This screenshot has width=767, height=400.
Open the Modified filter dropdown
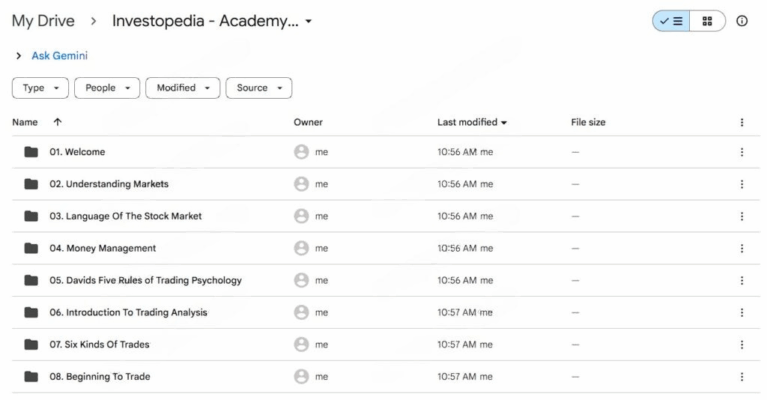click(183, 88)
